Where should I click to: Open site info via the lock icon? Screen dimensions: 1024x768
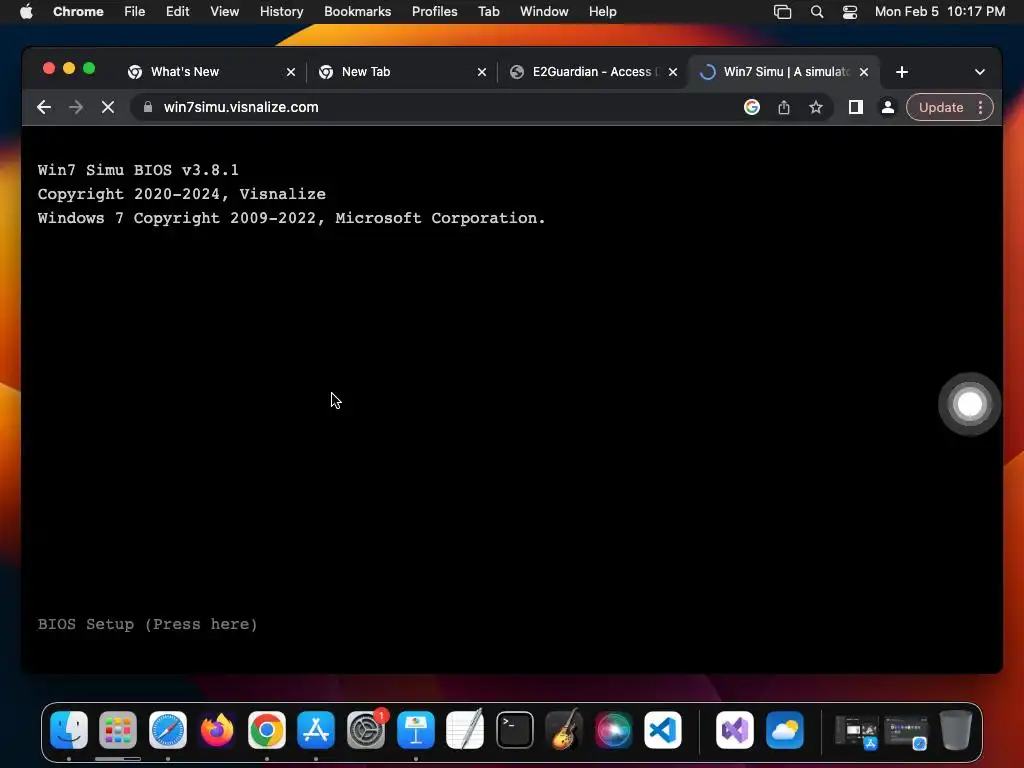tap(148, 107)
